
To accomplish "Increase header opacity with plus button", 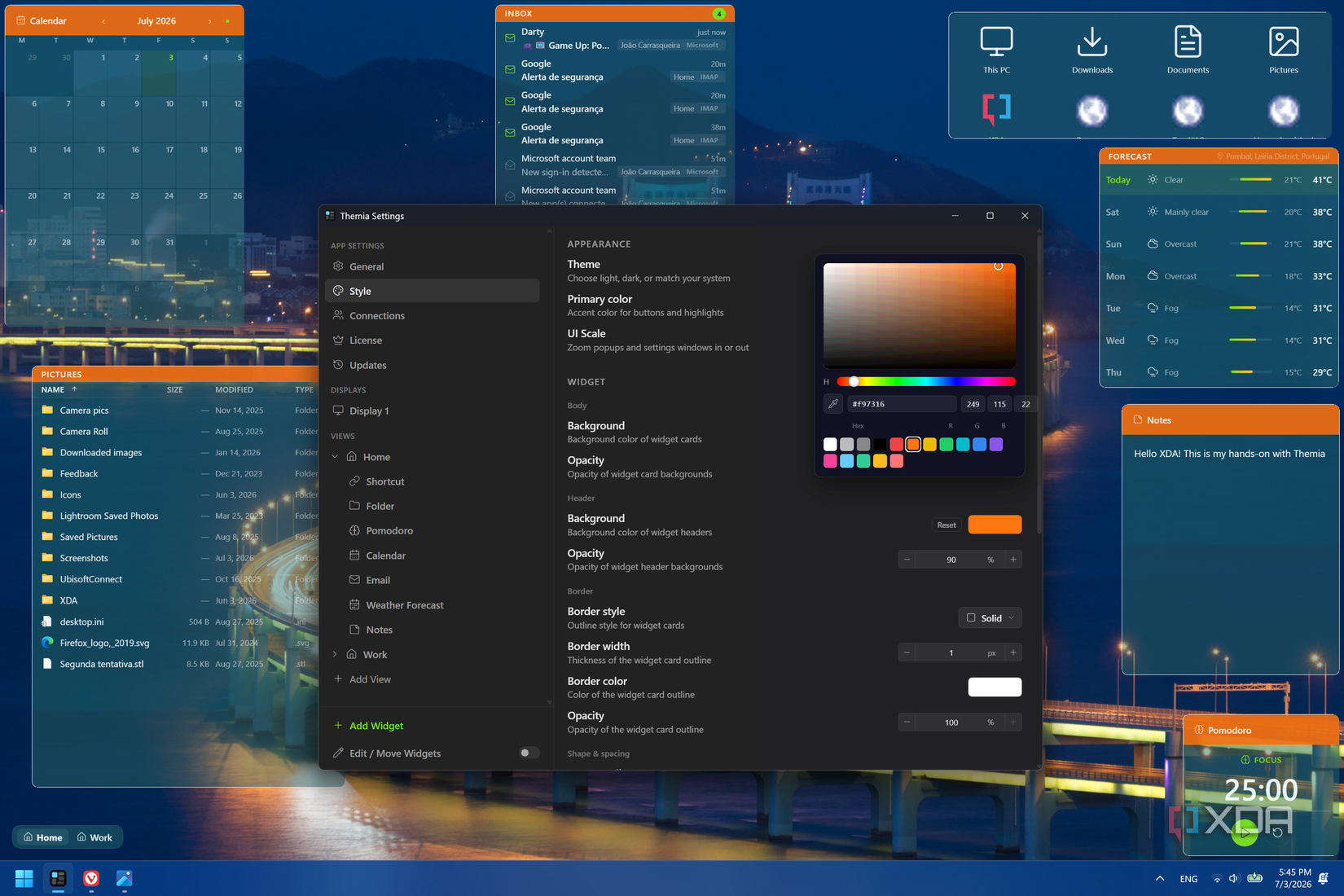I will click(1013, 560).
